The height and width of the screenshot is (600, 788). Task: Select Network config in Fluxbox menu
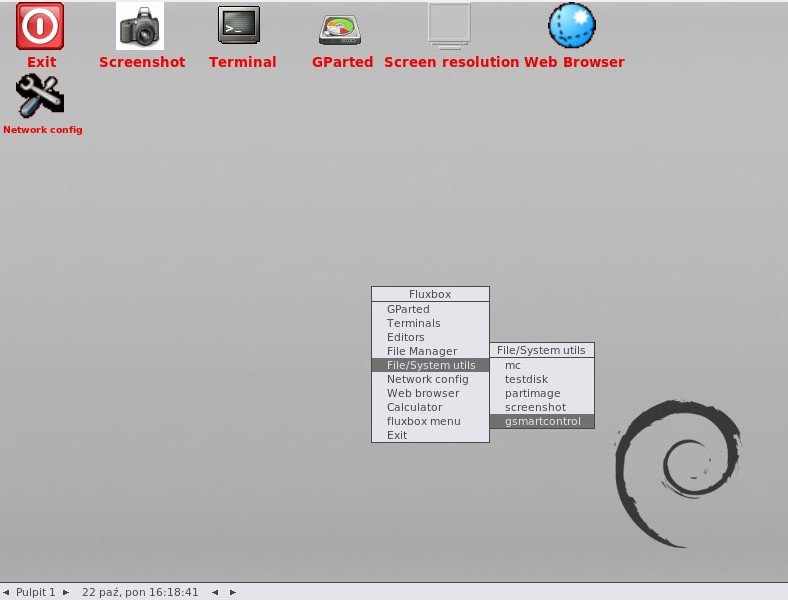[430, 379]
